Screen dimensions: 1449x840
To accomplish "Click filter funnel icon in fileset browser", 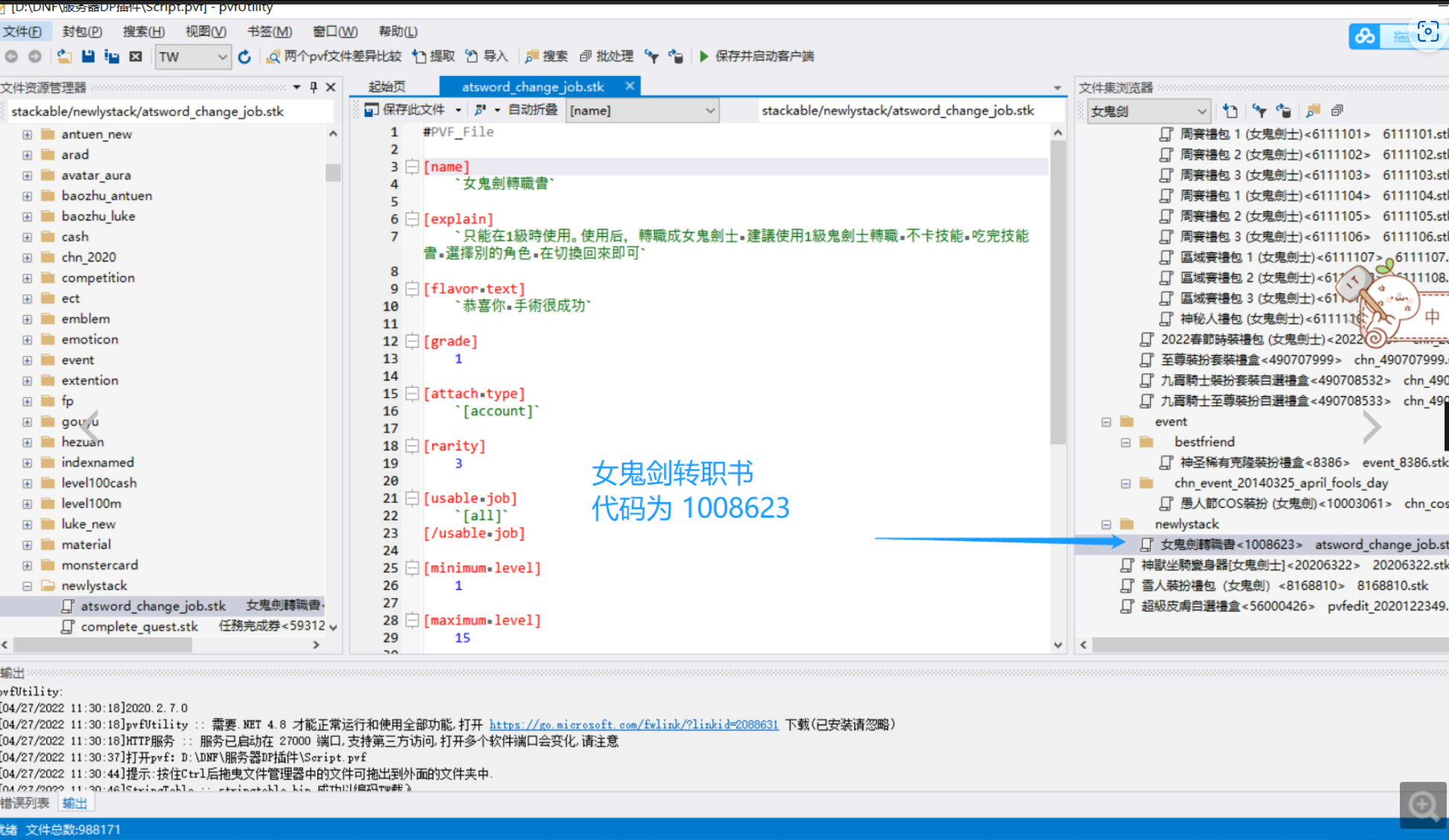I will pos(1259,111).
